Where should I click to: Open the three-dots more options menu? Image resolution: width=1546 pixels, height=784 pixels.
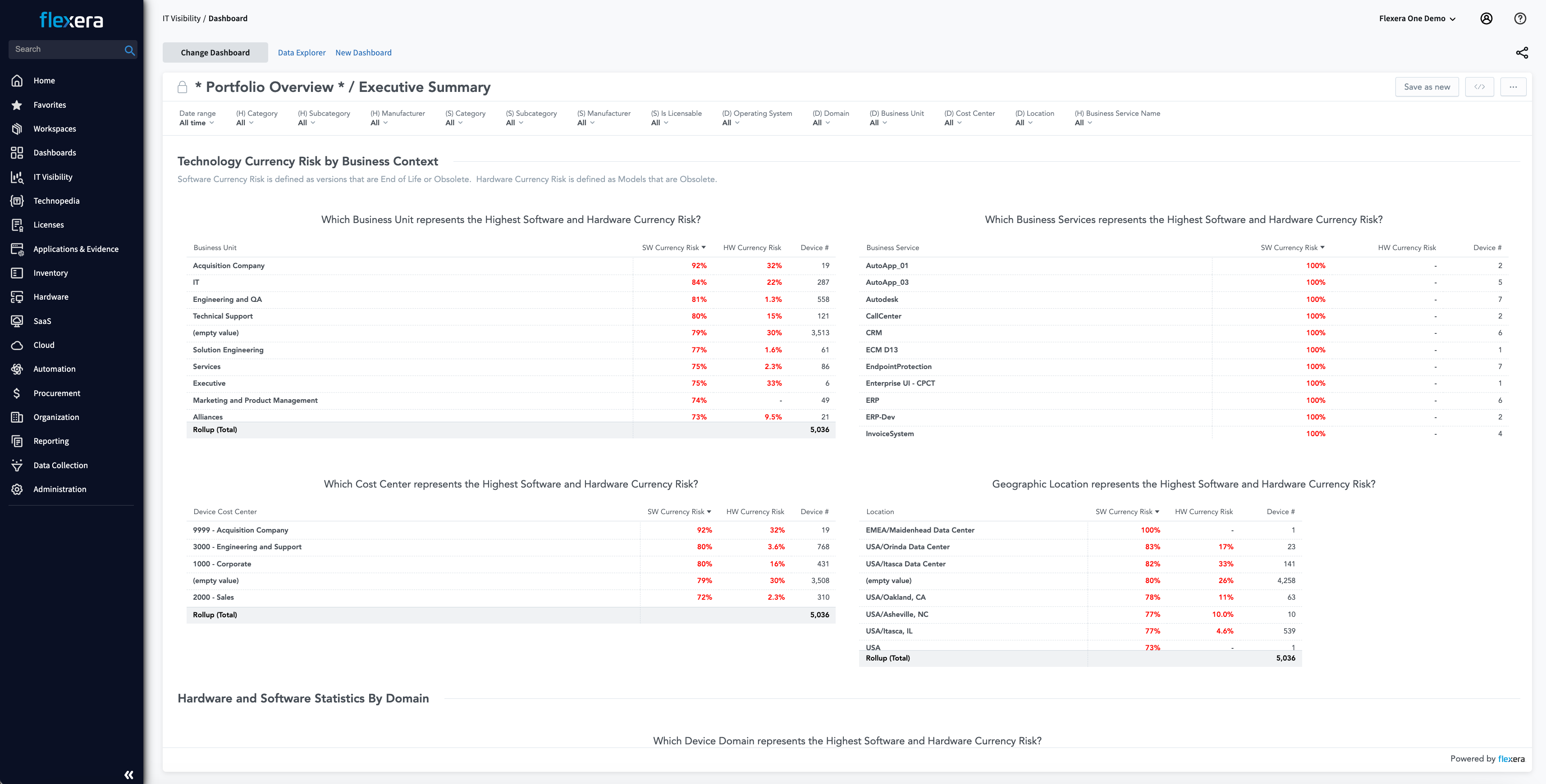(x=1513, y=87)
